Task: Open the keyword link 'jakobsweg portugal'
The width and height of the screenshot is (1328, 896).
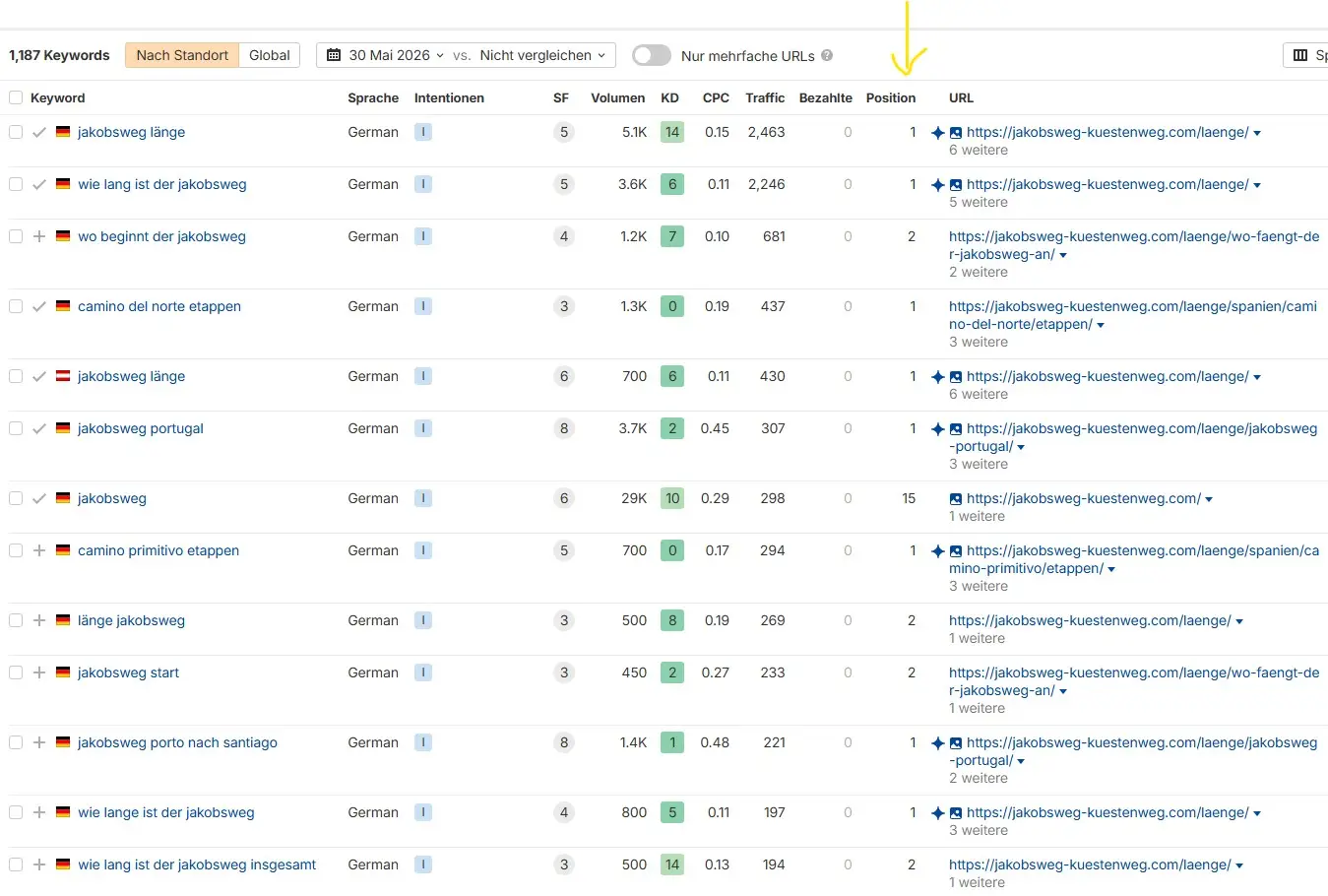Action: [141, 428]
